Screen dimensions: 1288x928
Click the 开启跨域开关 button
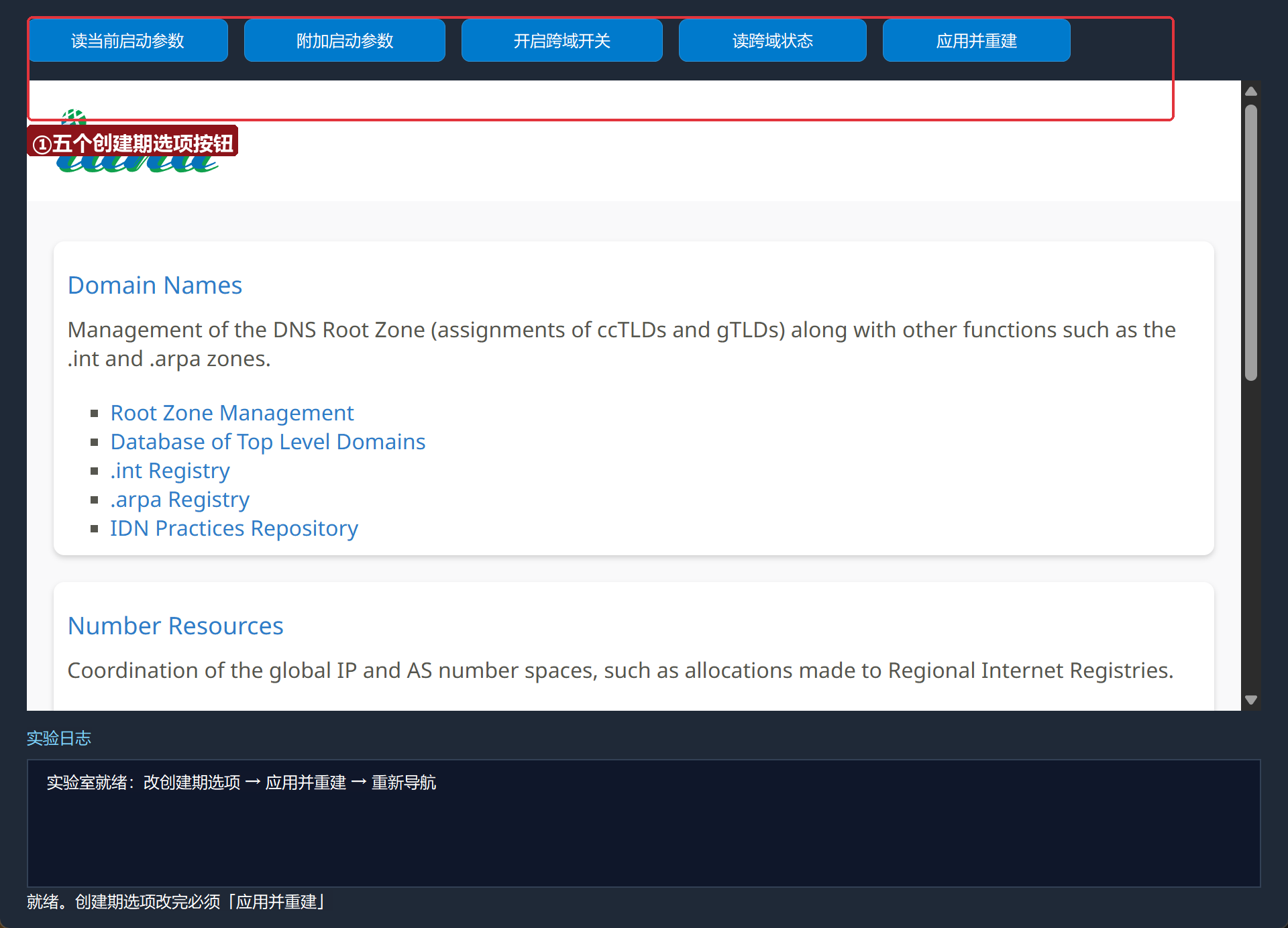(x=562, y=41)
